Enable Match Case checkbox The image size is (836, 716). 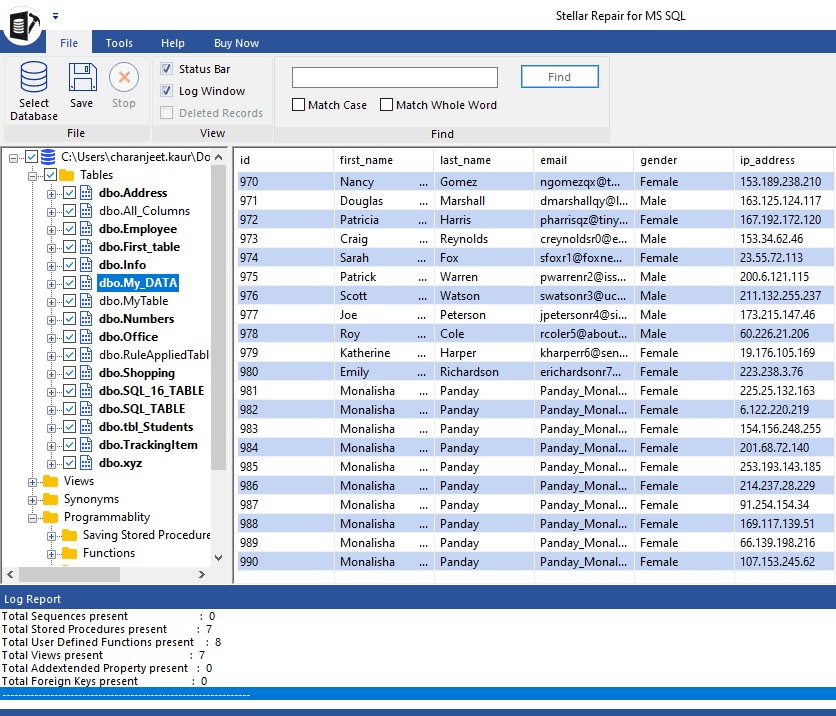coord(299,105)
